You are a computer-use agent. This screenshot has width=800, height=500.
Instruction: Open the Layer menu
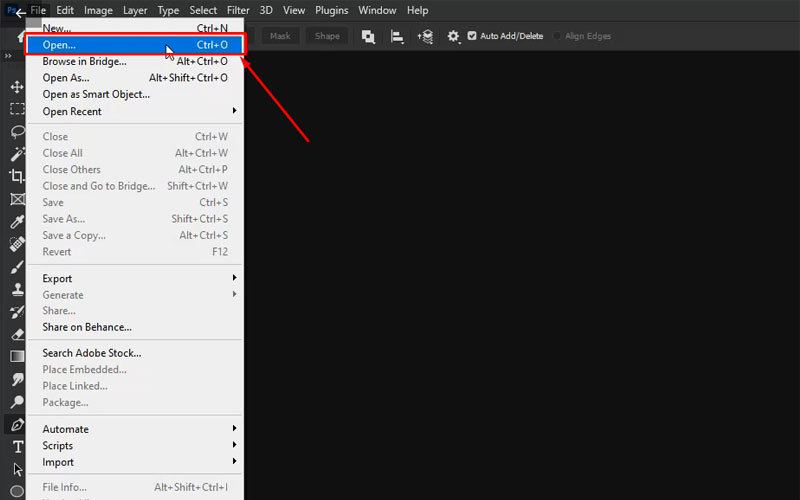tap(135, 10)
